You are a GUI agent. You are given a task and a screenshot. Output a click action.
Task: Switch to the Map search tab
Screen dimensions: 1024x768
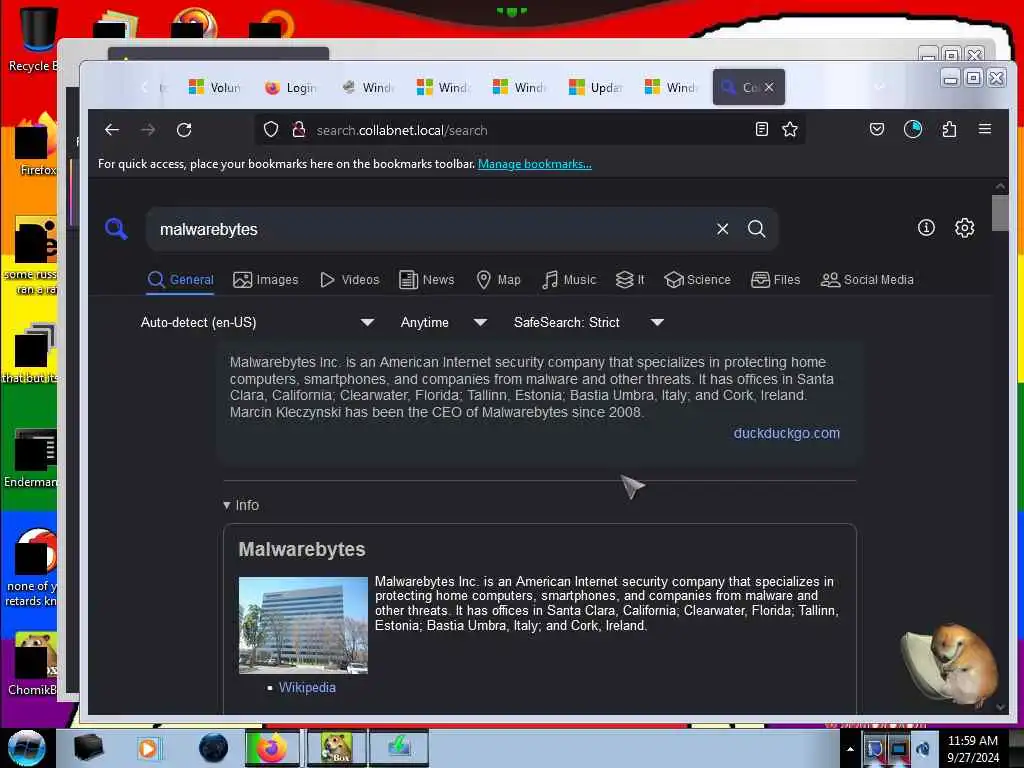tap(498, 280)
